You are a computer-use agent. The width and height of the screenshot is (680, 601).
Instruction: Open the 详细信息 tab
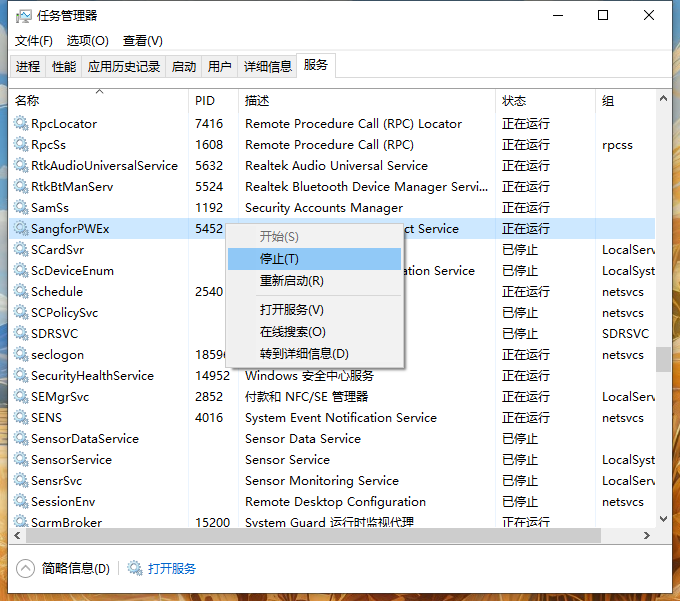(x=268, y=66)
